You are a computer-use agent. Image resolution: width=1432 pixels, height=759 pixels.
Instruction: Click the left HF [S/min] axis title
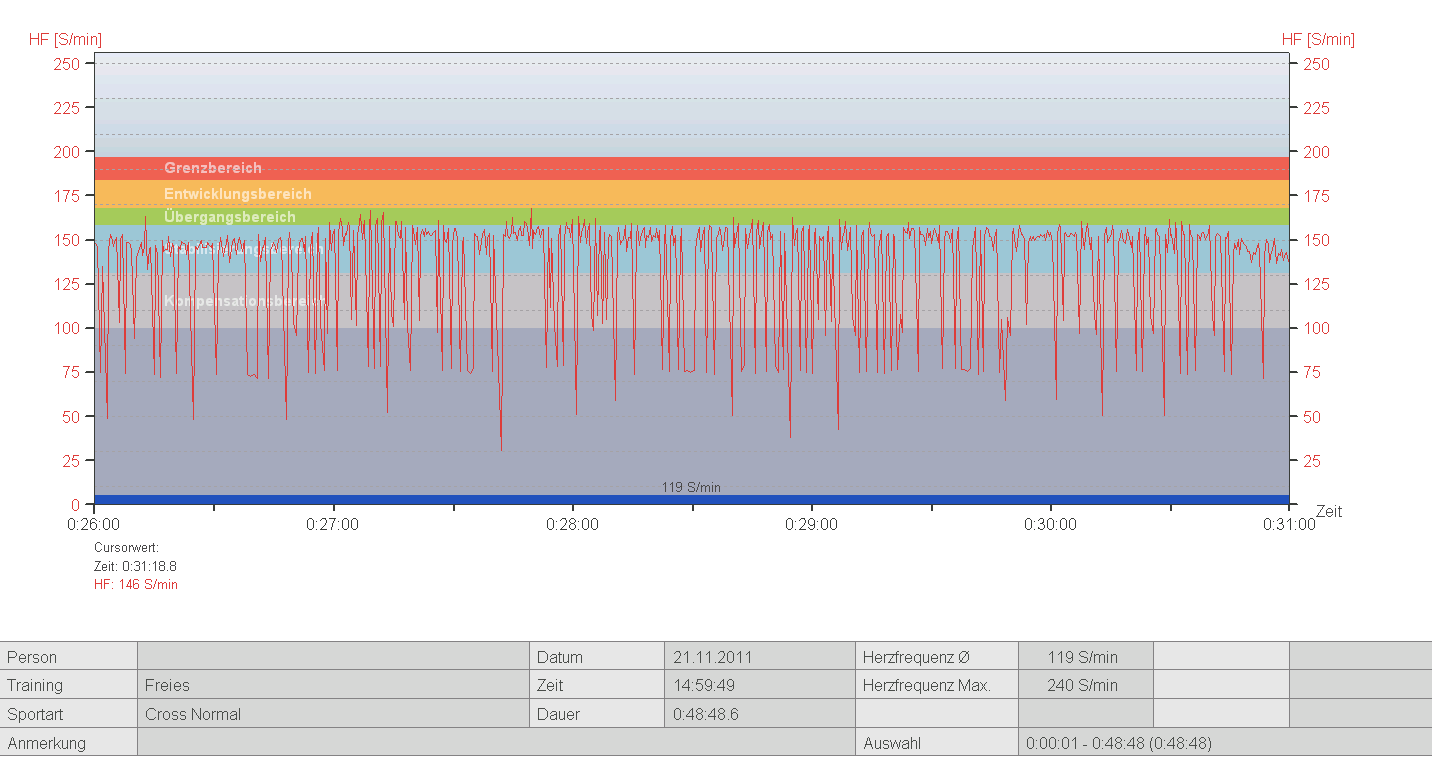65,40
